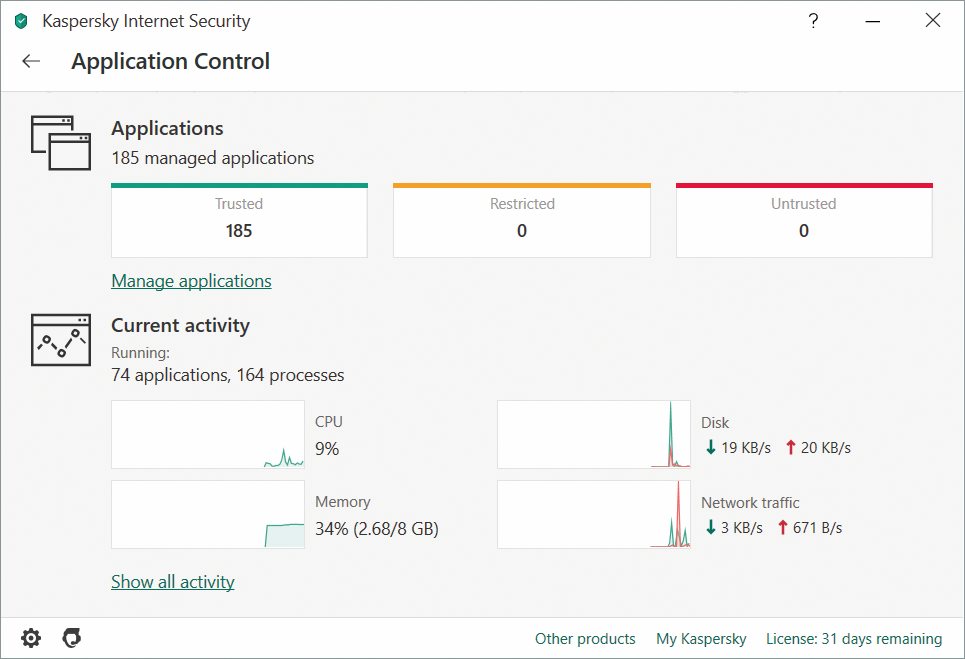Open the My Kaspersky link
The image size is (965, 659).
click(x=701, y=639)
